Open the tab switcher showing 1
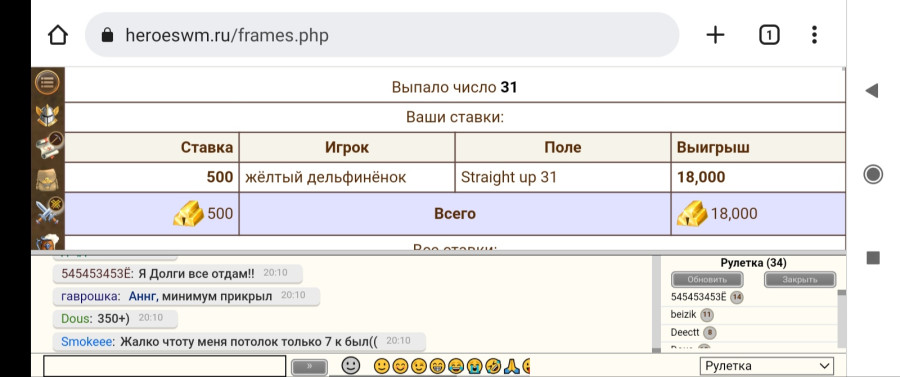Image resolution: width=900 pixels, height=377 pixels. (769, 36)
